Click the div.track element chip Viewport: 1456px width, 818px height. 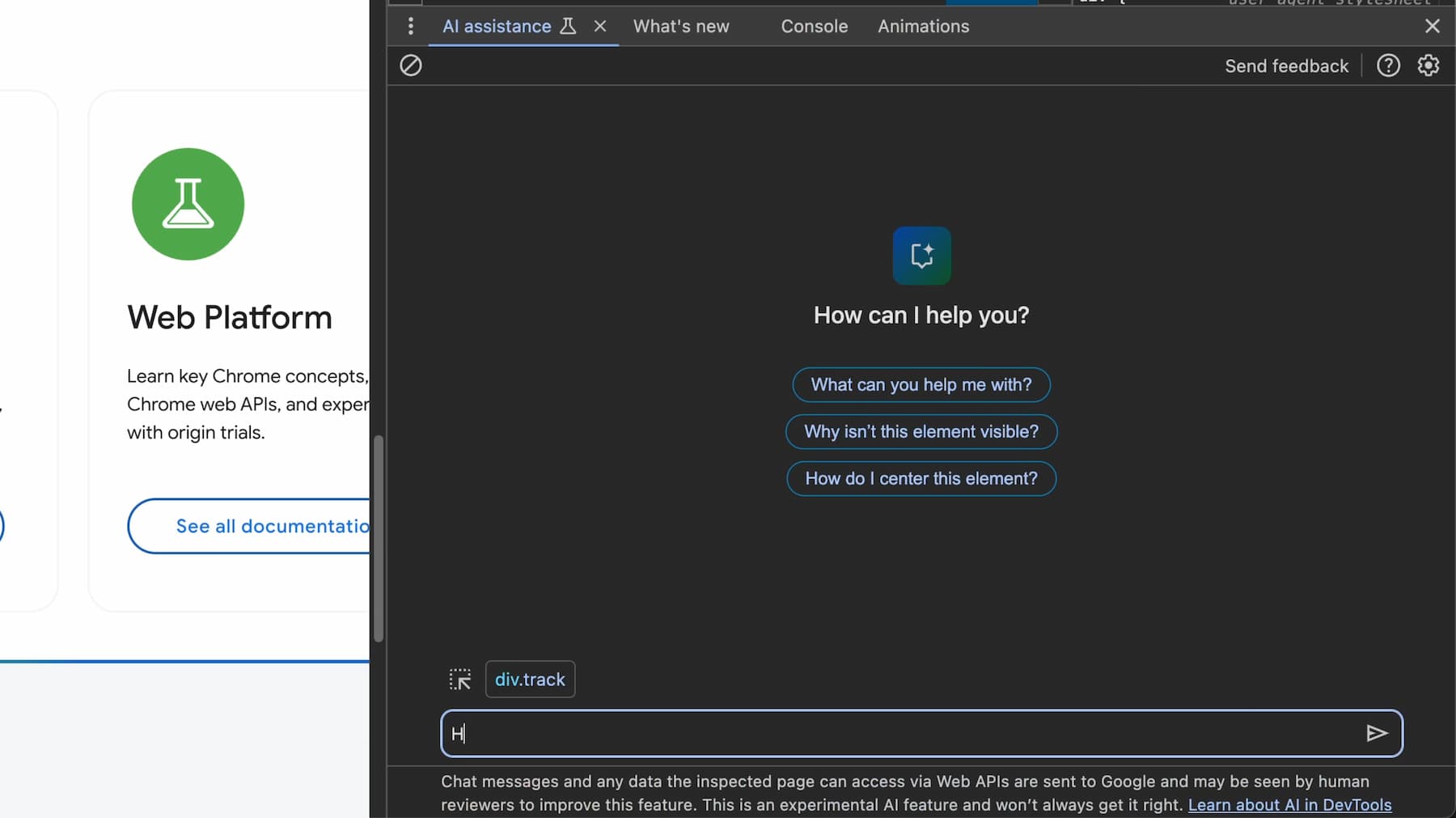530,680
